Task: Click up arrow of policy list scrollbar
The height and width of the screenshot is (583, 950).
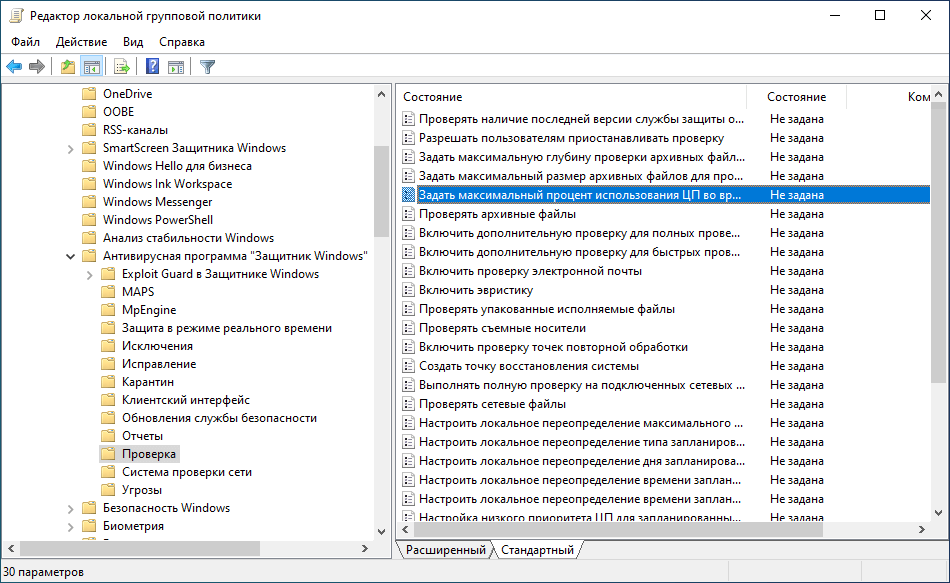Action: [x=938, y=94]
